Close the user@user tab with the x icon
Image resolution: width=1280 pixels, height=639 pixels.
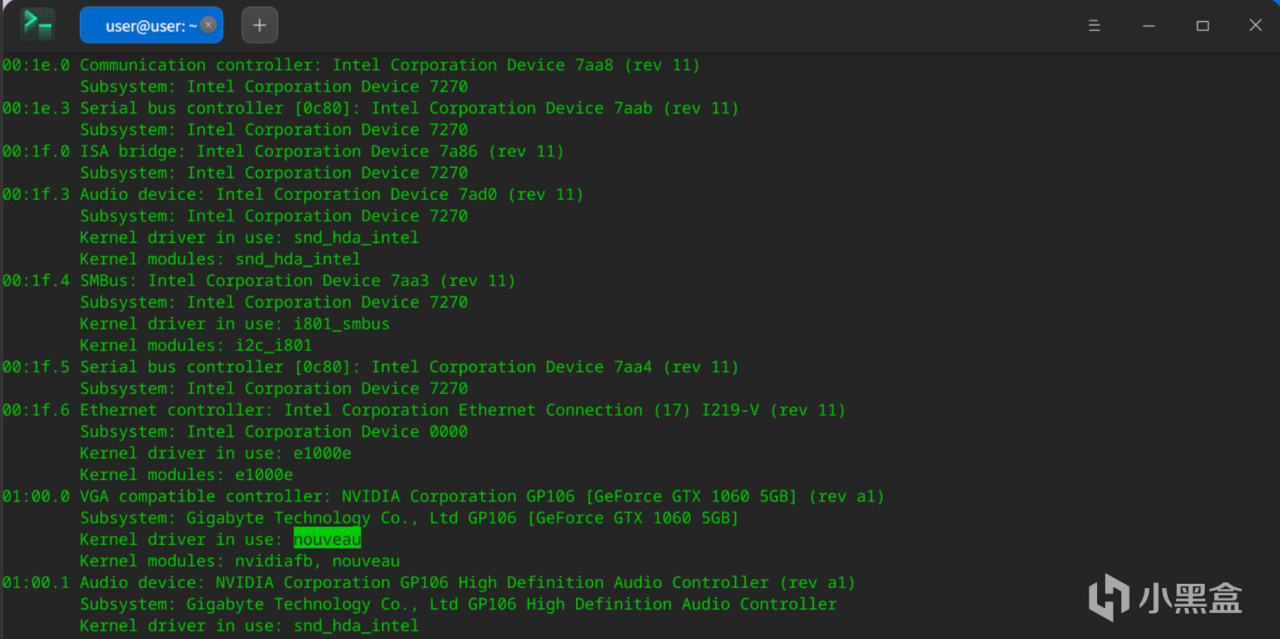pos(208,25)
